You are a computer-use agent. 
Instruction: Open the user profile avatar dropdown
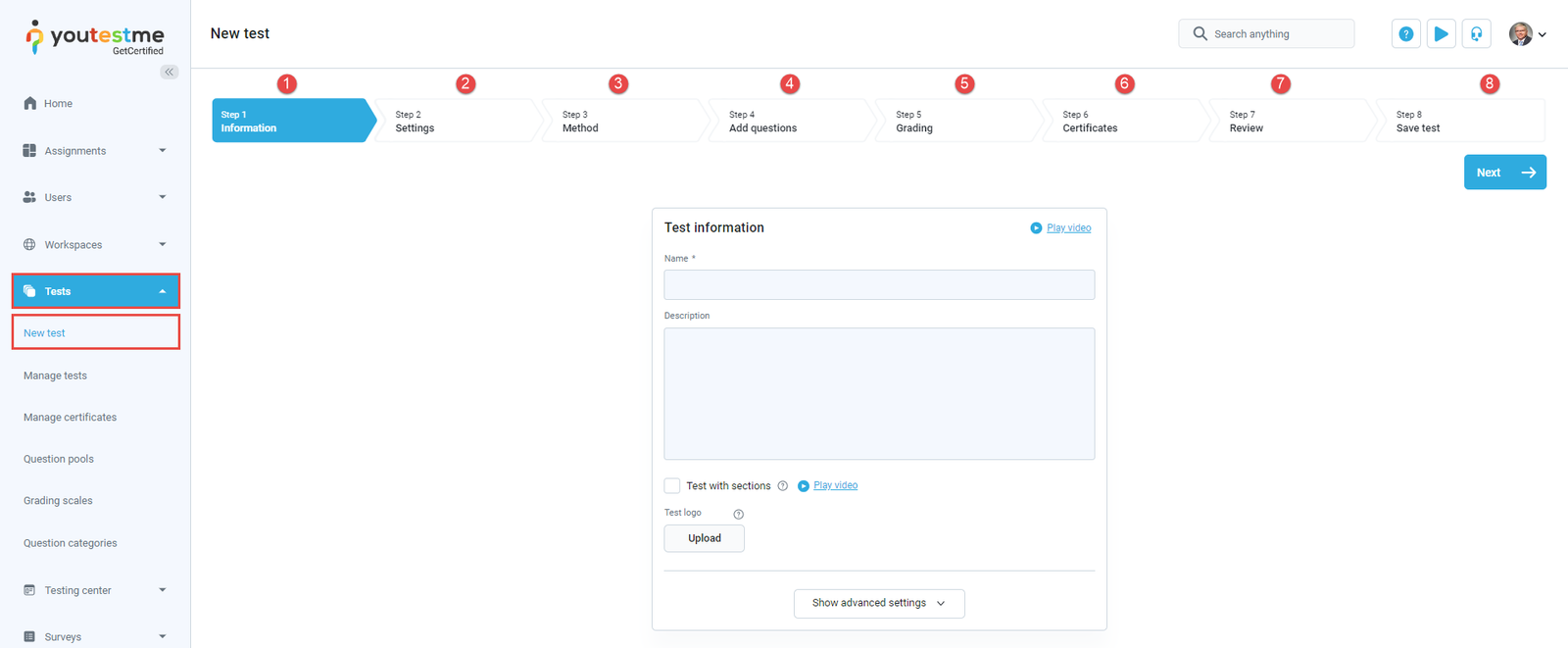(1526, 34)
